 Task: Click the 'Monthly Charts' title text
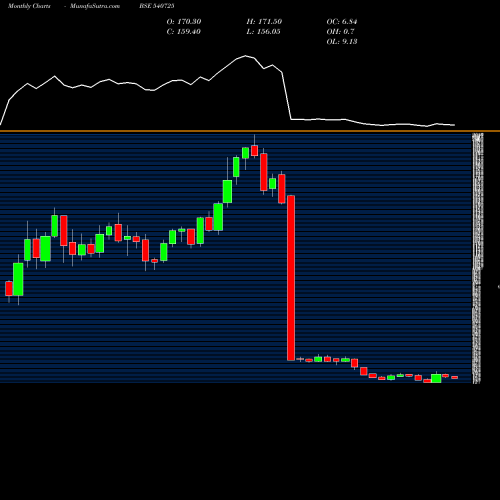(29, 6)
